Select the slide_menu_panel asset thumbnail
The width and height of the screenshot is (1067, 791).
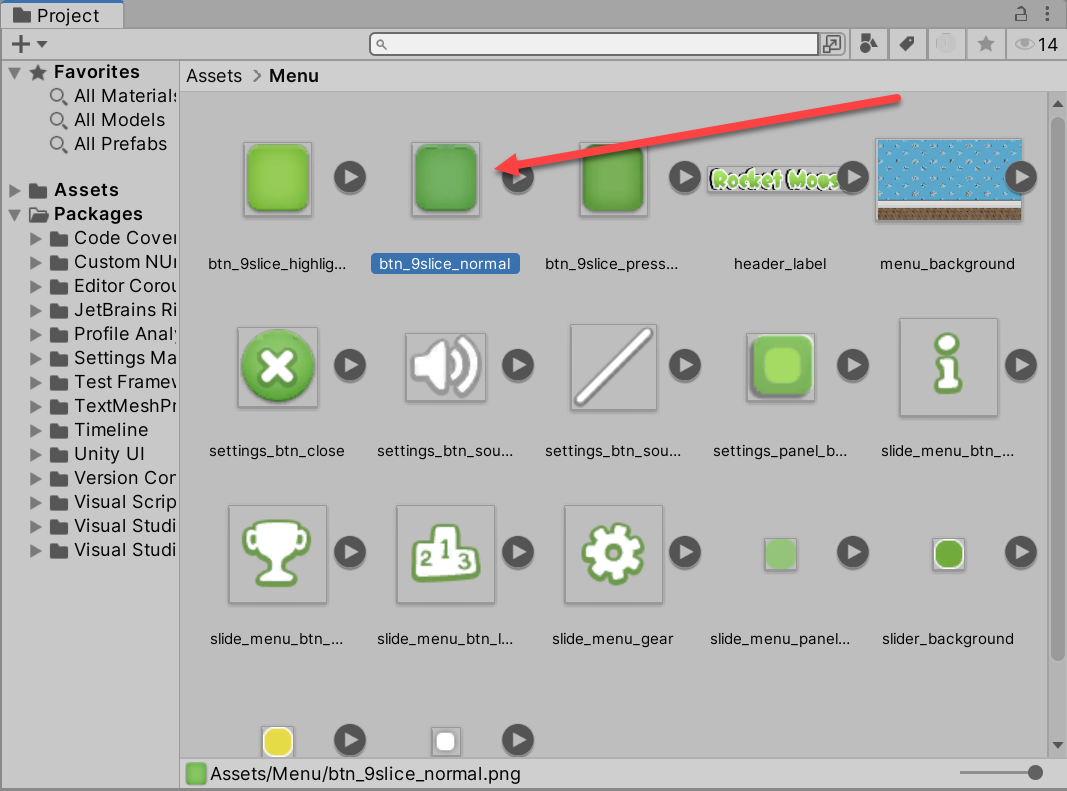pyautogui.click(x=781, y=554)
